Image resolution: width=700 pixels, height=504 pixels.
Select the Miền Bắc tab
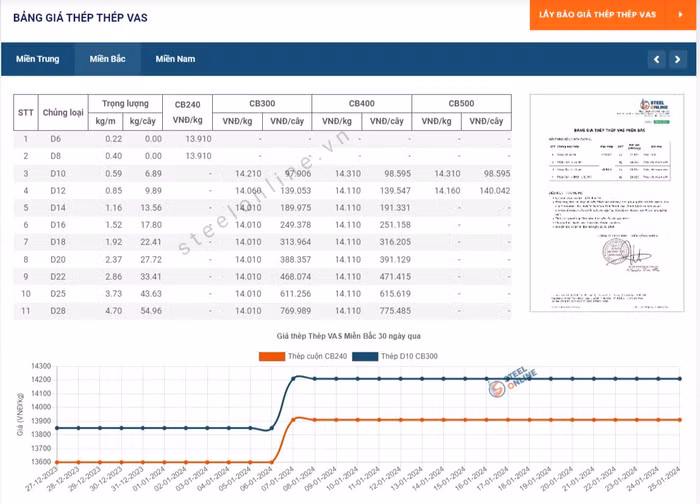[x=107, y=59]
